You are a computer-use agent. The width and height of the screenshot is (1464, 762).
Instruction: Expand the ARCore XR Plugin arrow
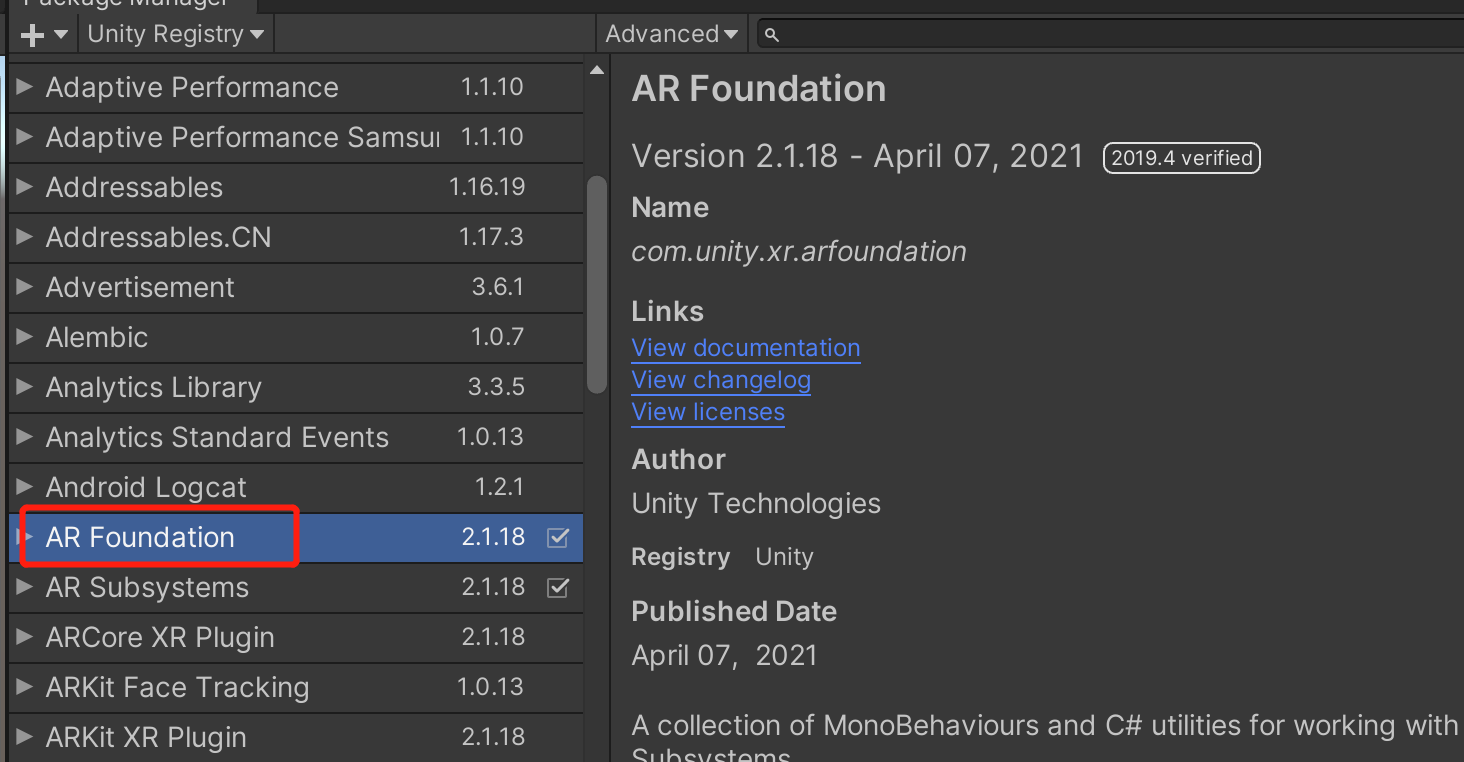[25, 637]
